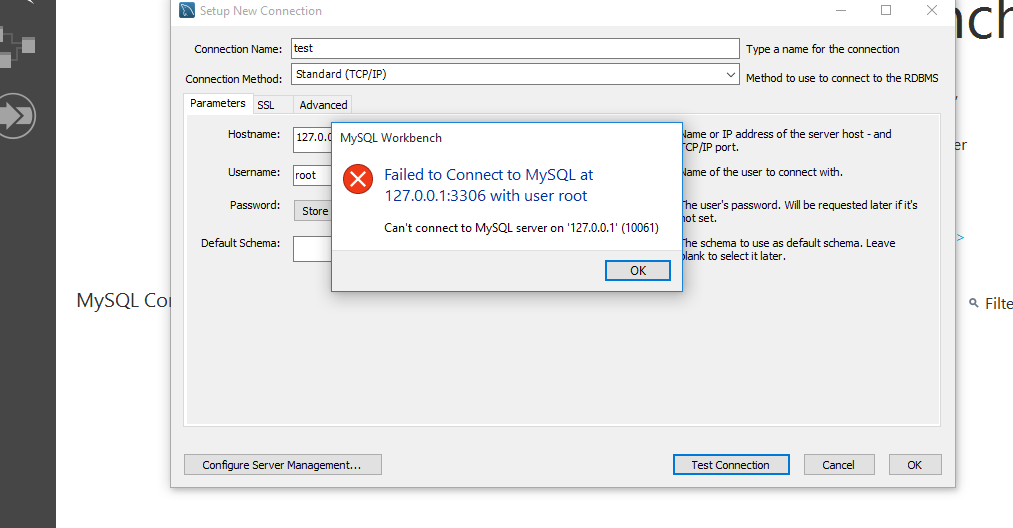Open the SSL tab

coord(265,105)
